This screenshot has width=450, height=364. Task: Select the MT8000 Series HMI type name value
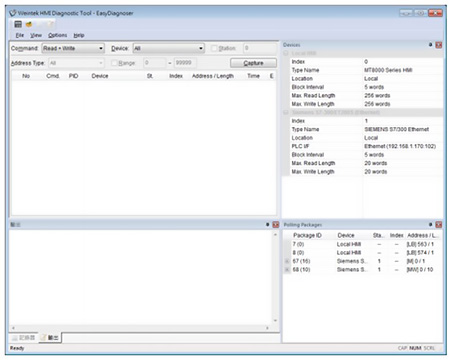pyautogui.click(x=388, y=70)
